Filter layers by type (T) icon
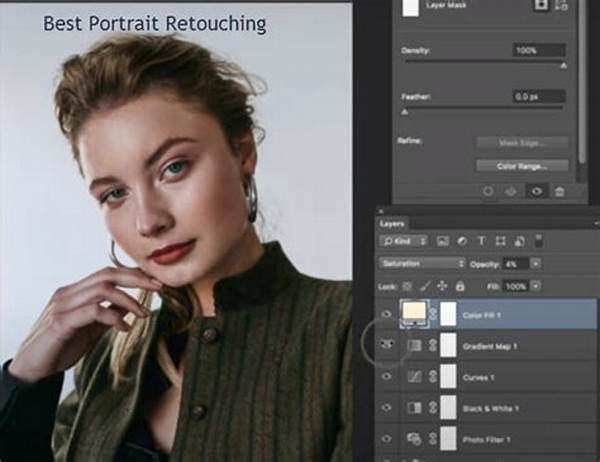 pos(481,241)
